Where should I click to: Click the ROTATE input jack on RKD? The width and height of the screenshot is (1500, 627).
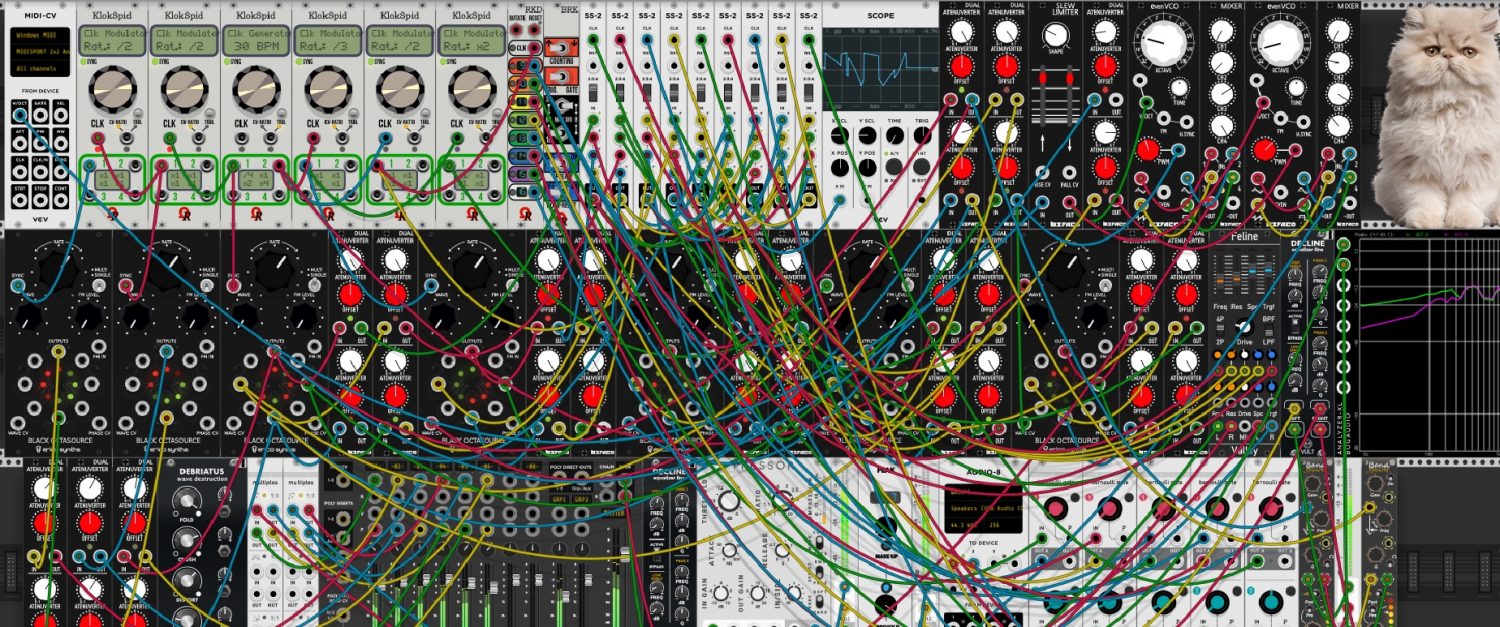pos(515,29)
